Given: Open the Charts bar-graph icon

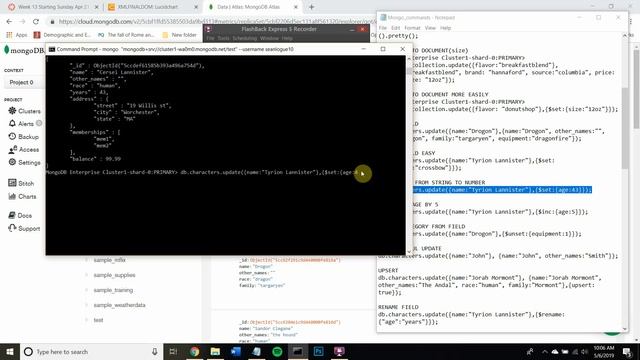Looking at the screenshot, I should click(12, 196).
